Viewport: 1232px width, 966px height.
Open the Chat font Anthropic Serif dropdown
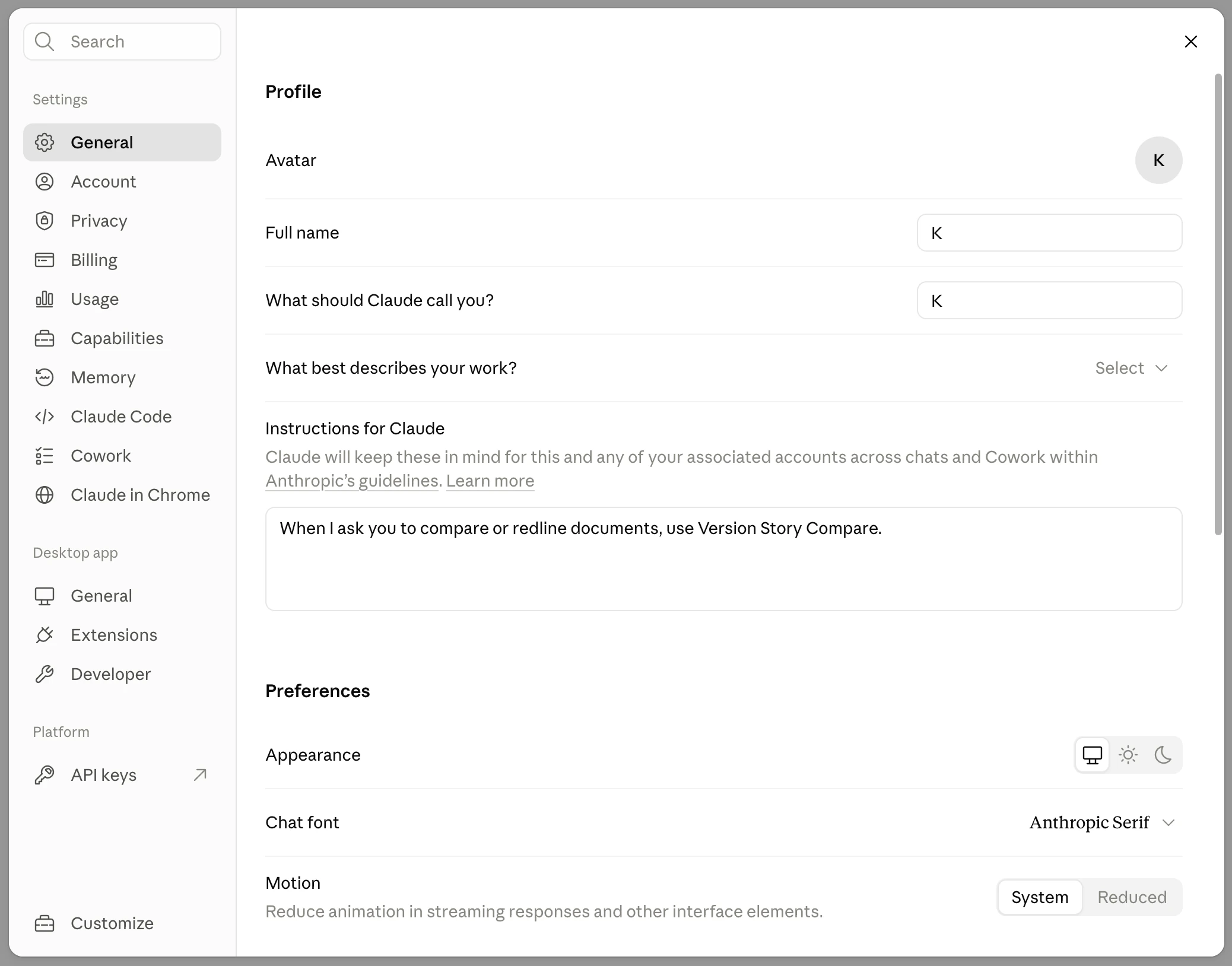point(1102,822)
